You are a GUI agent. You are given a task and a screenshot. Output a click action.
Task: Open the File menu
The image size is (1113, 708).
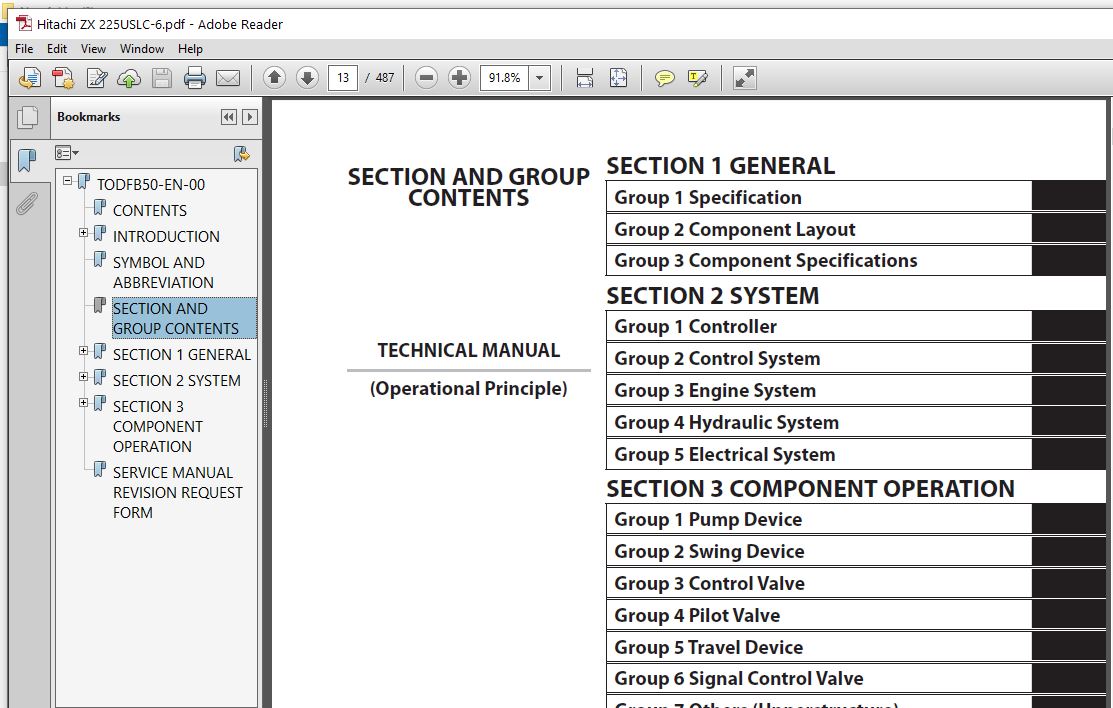pos(24,48)
